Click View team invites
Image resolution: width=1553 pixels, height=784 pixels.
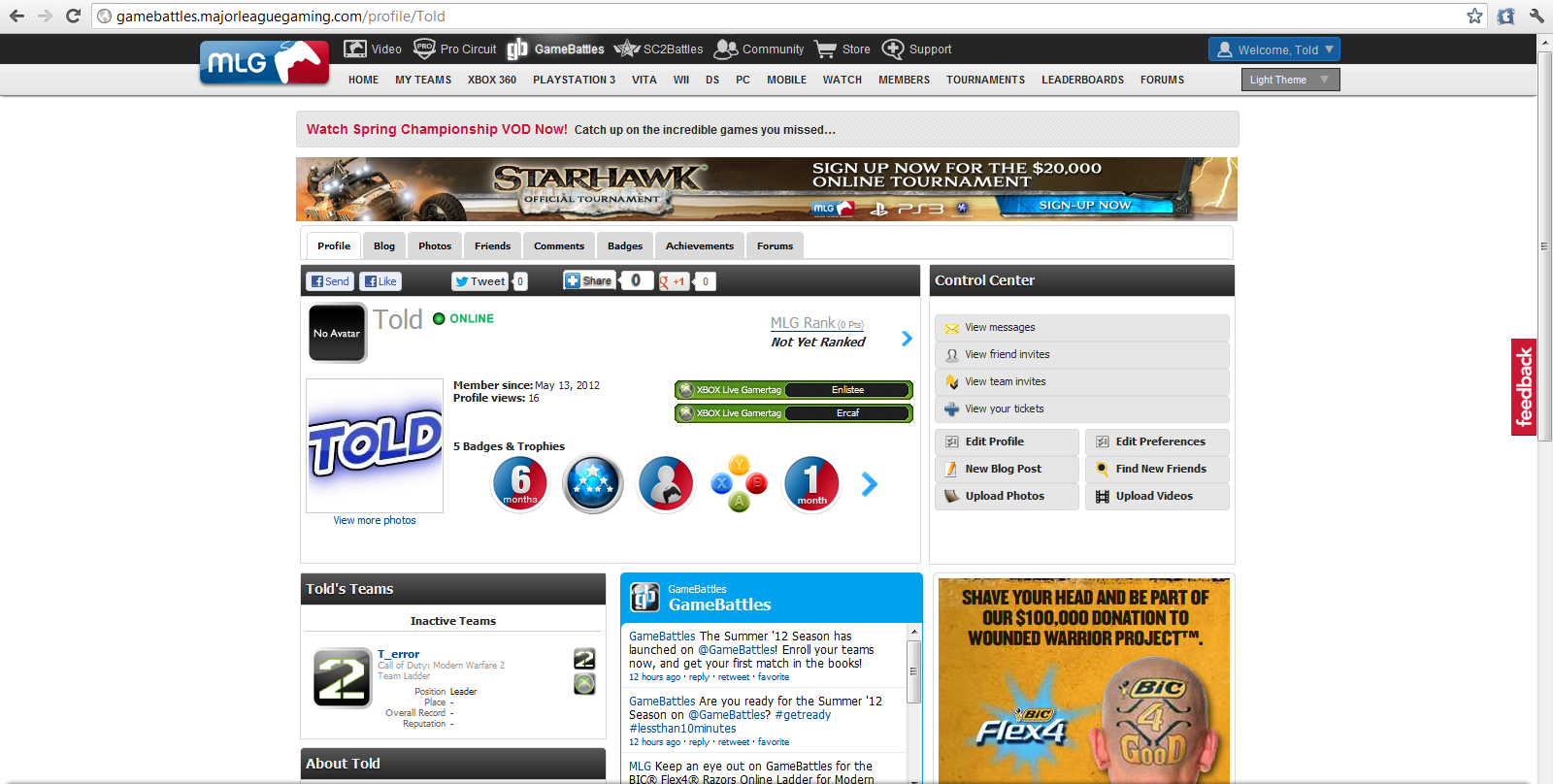click(1082, 382)
